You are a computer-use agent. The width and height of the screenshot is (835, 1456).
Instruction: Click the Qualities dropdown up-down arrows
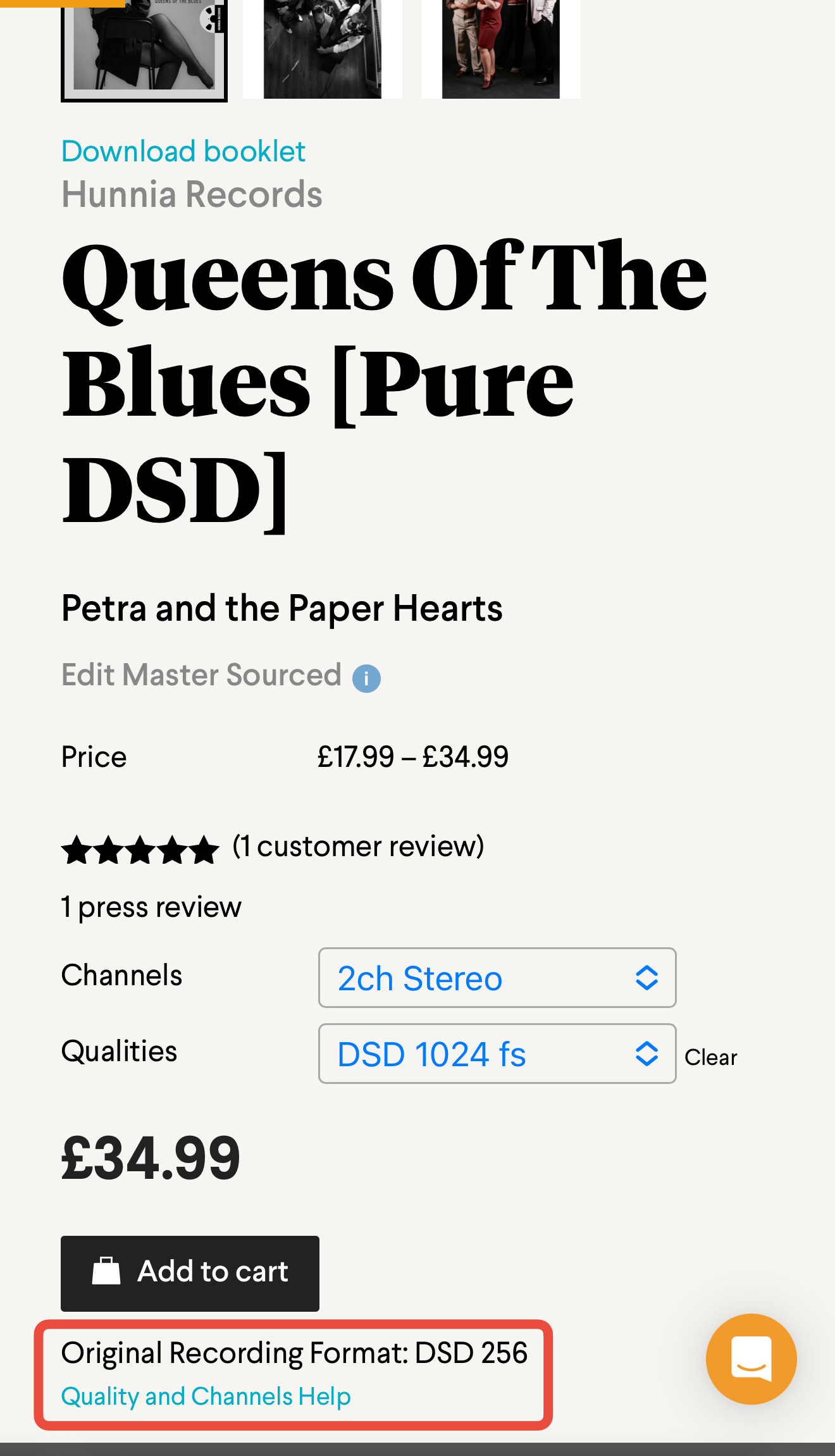pos(646,1054)
